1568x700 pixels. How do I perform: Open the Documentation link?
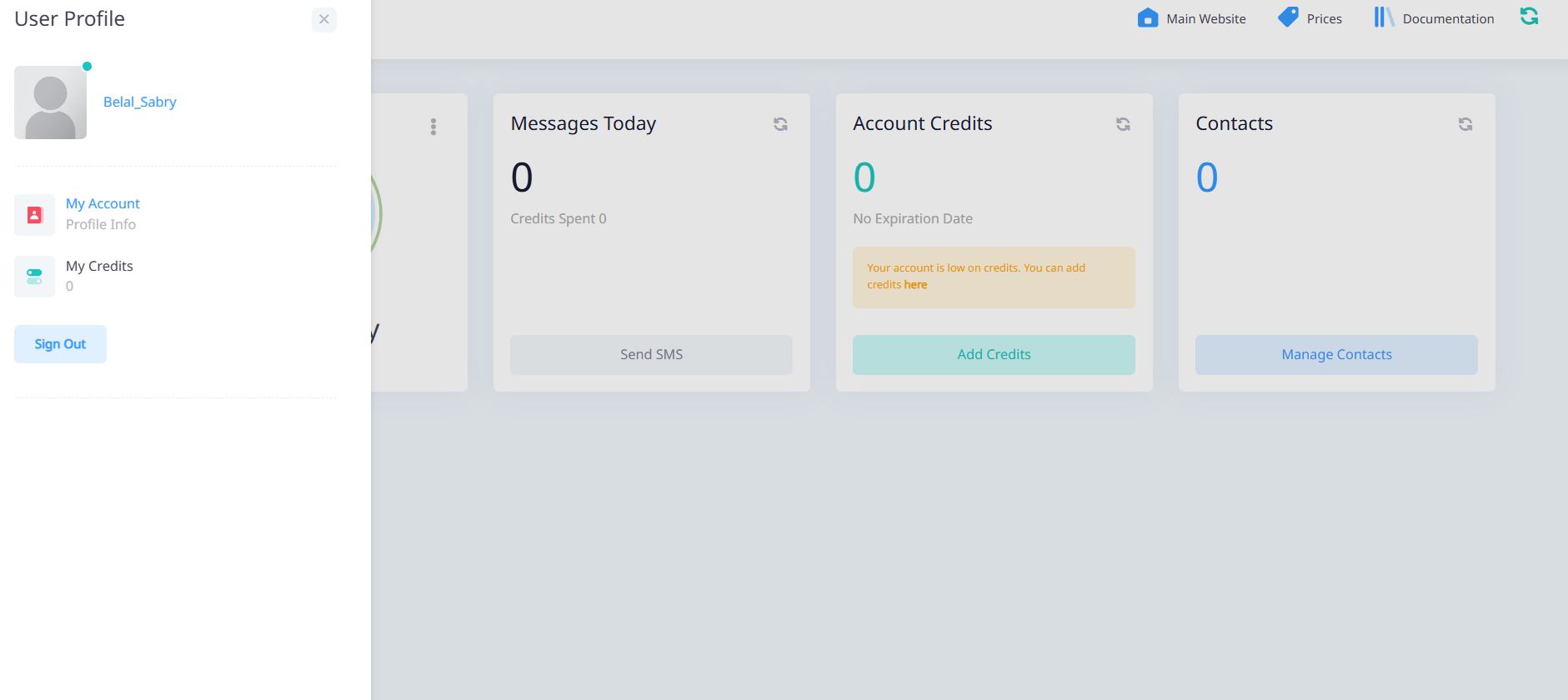pos(1448,18)
